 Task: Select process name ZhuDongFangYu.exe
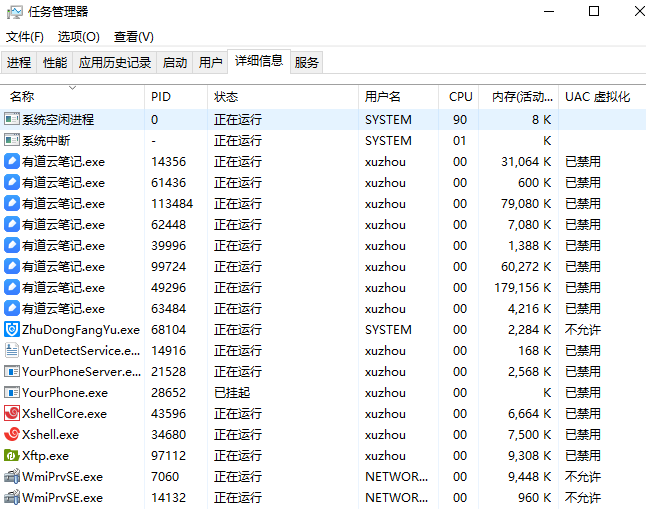pos(81,330)
